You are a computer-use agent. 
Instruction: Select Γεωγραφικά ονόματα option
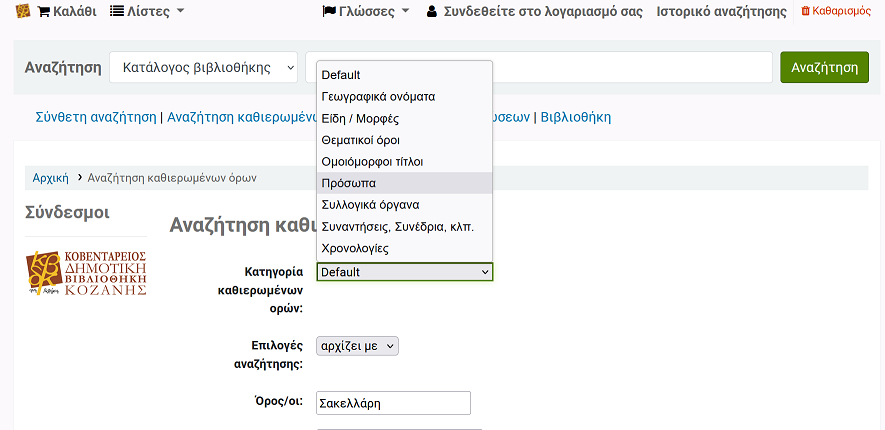click(404, 96)
